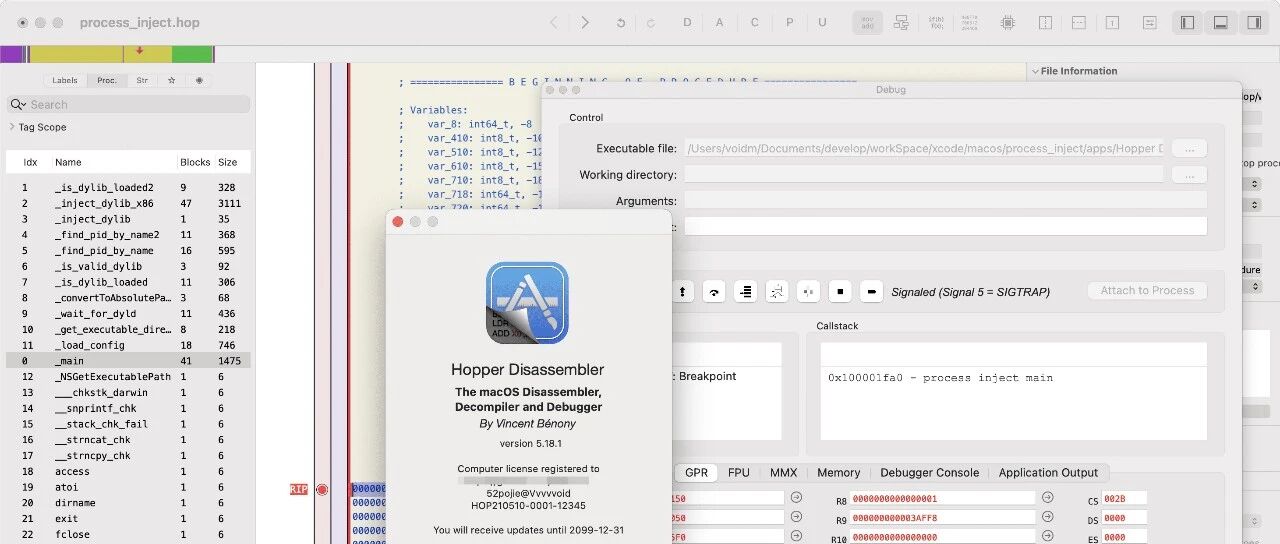The height and width of the screenshot is (544, 1280).
Task: Select callstack entry 0x100001fa0 process inject main
Action: pyautogui.click(x=940, y=378)
